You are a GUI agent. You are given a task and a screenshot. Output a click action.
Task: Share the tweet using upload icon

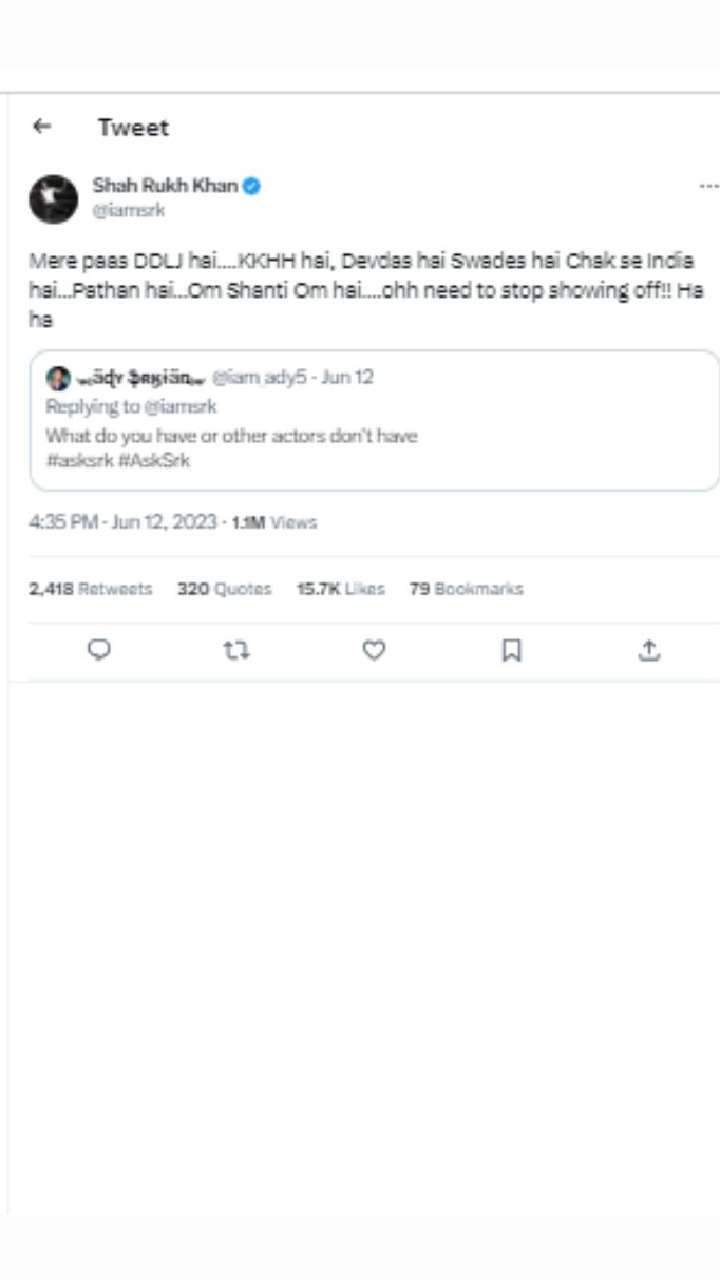click(x=648, y=651)
